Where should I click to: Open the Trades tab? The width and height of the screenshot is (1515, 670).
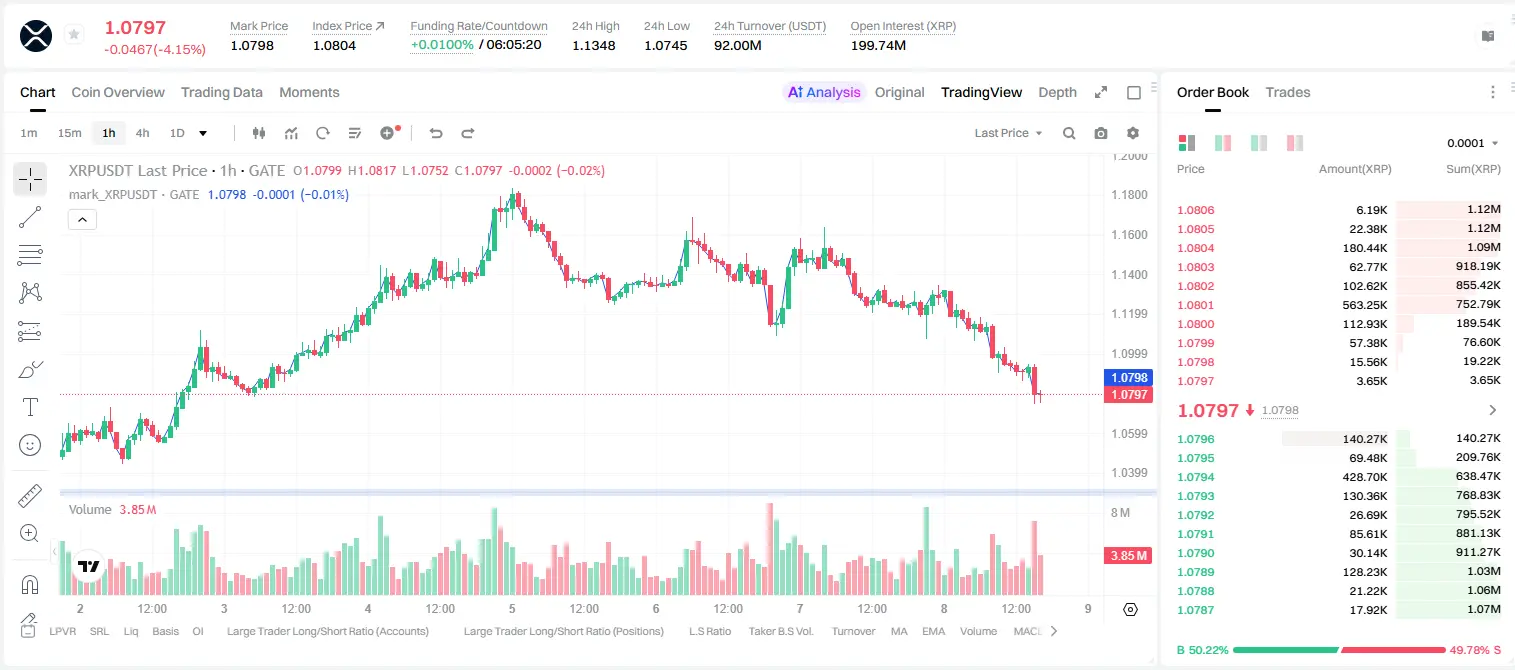(x=1287, y=92)
